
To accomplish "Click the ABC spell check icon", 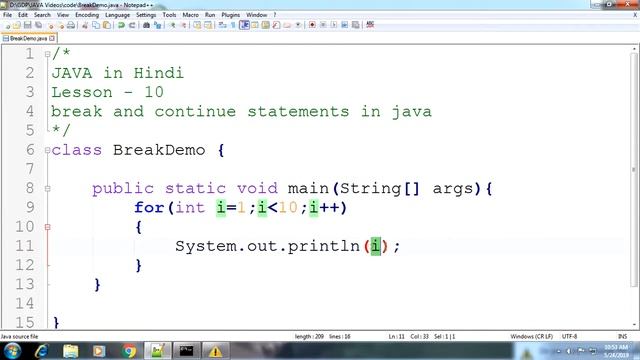I will tap(370, 25).
